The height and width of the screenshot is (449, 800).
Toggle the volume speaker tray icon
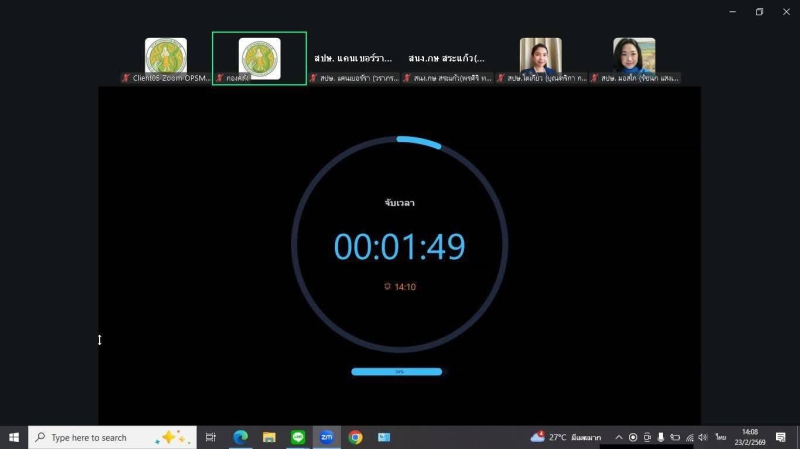coord(703,437)
